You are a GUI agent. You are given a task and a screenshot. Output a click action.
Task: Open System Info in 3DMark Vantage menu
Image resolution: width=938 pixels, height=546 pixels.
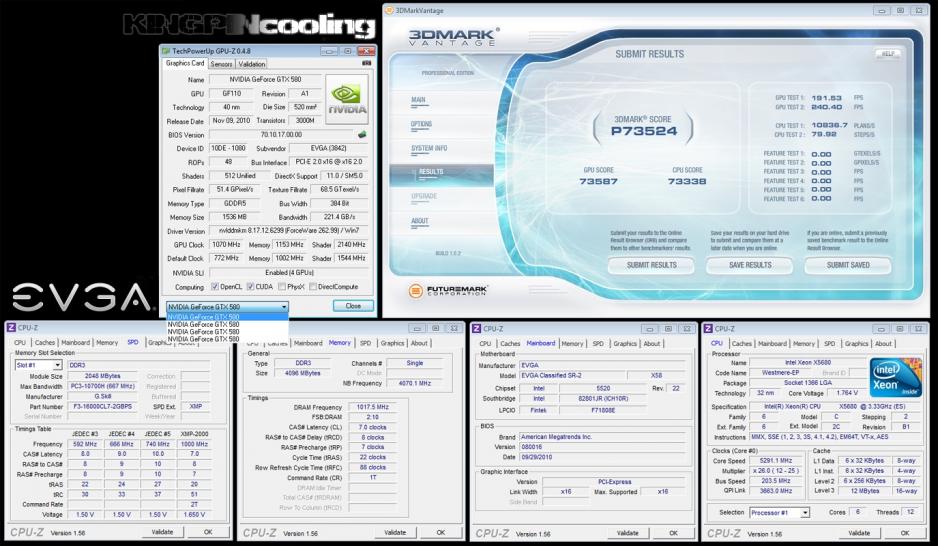[429, 148]
